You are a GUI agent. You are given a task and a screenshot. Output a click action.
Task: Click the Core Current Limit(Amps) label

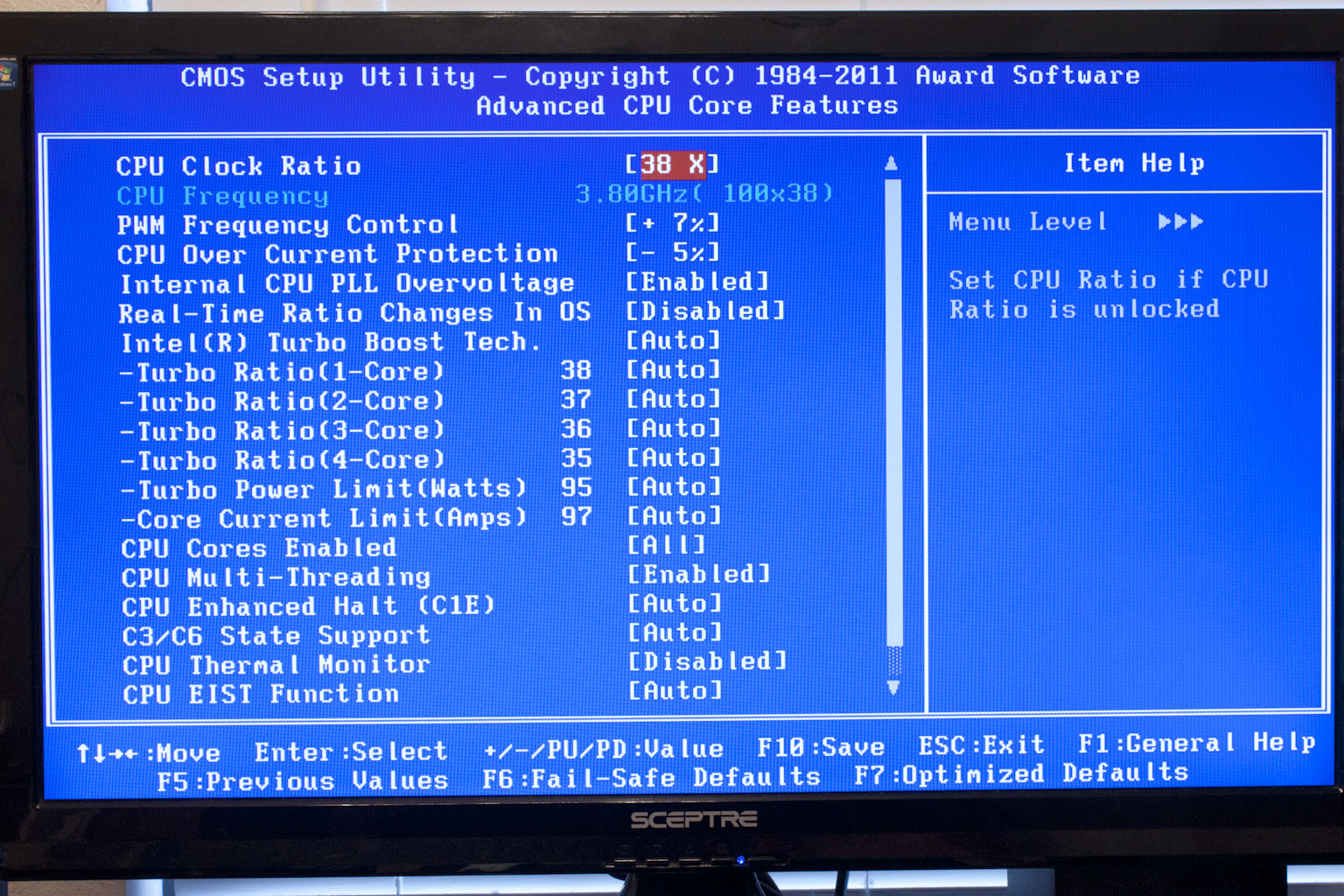click(x=323, y=519)
